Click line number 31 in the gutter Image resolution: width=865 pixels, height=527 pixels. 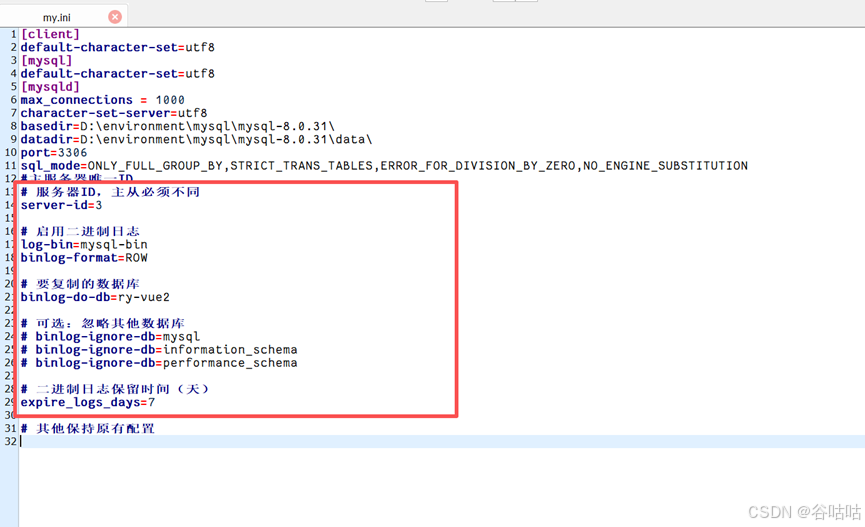click(10, 429)
